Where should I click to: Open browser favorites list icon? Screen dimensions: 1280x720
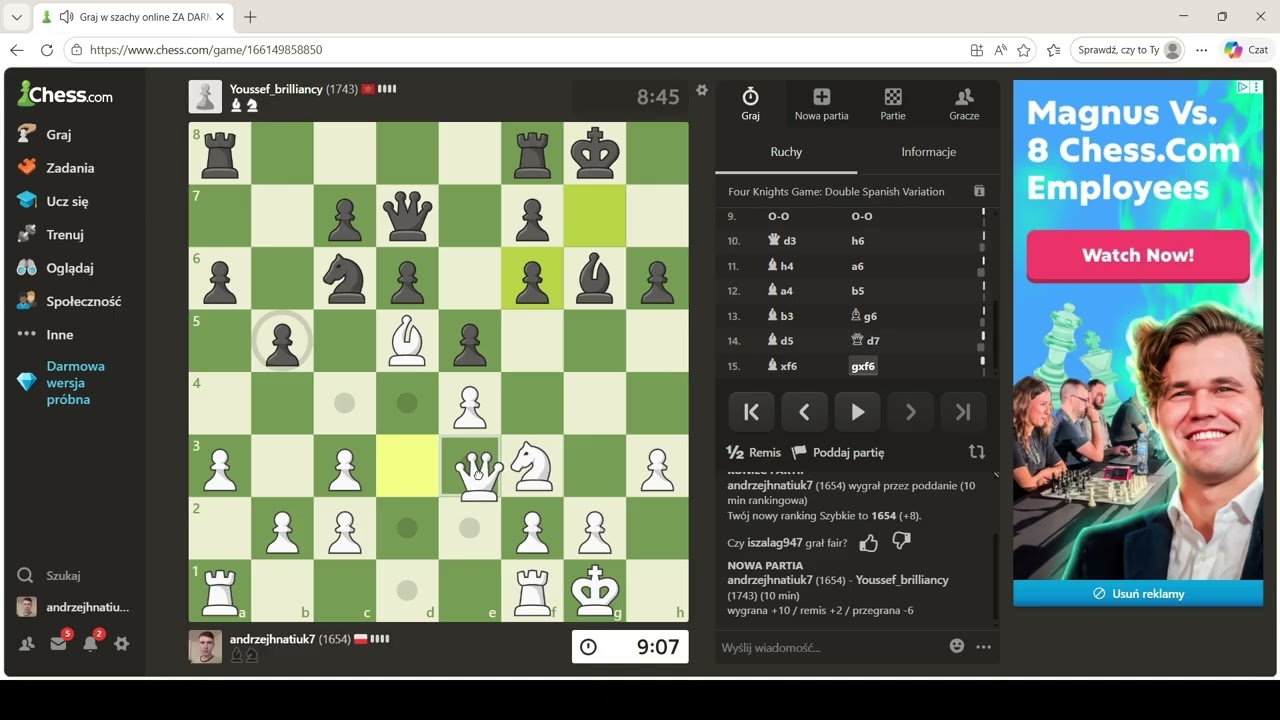tap(1053, 50)
